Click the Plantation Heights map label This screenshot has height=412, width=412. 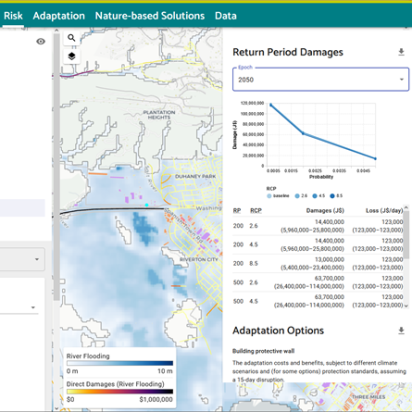coord(159,115)
